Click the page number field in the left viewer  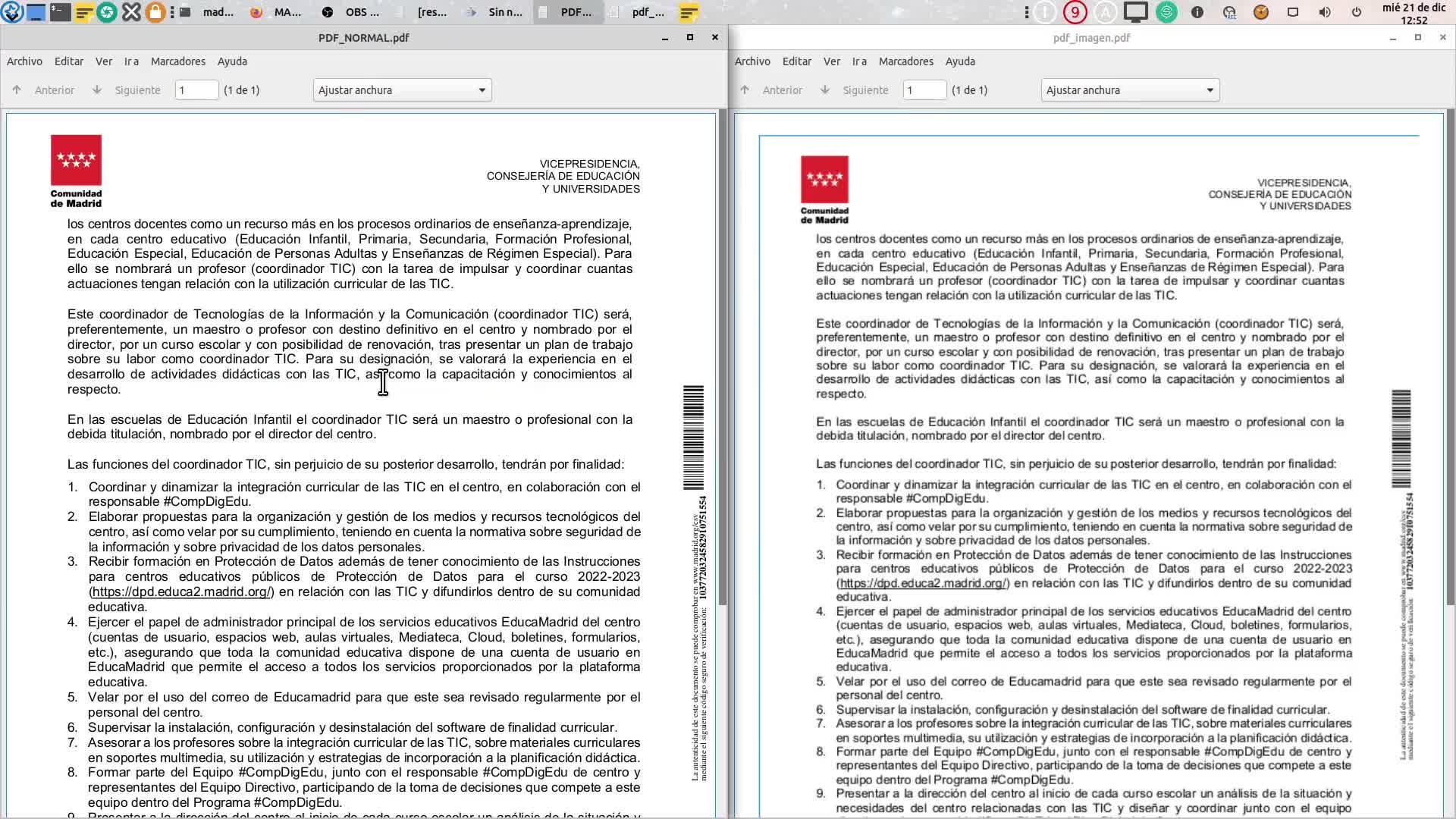(x=196, y=90)
